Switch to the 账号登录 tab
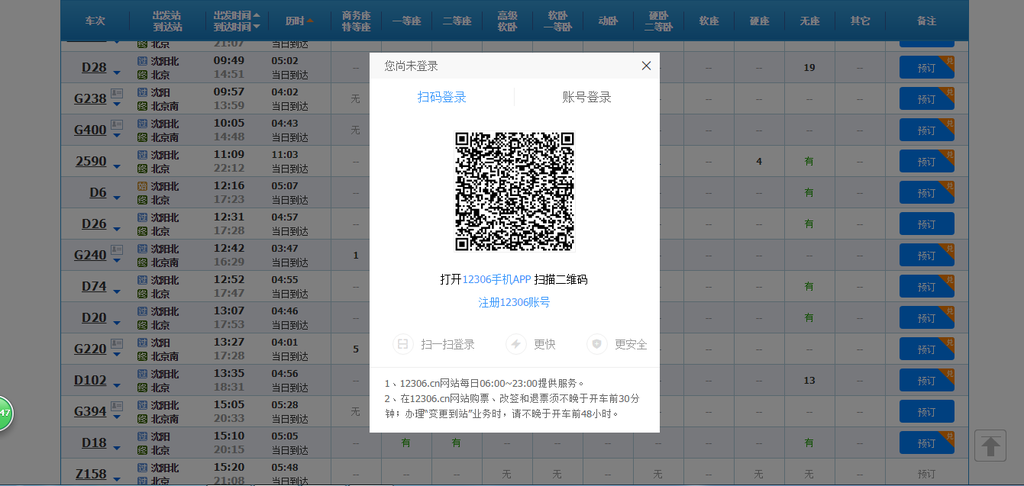Screen dimensions: 1024x486 pyautogui.click(x=586, y=97)
